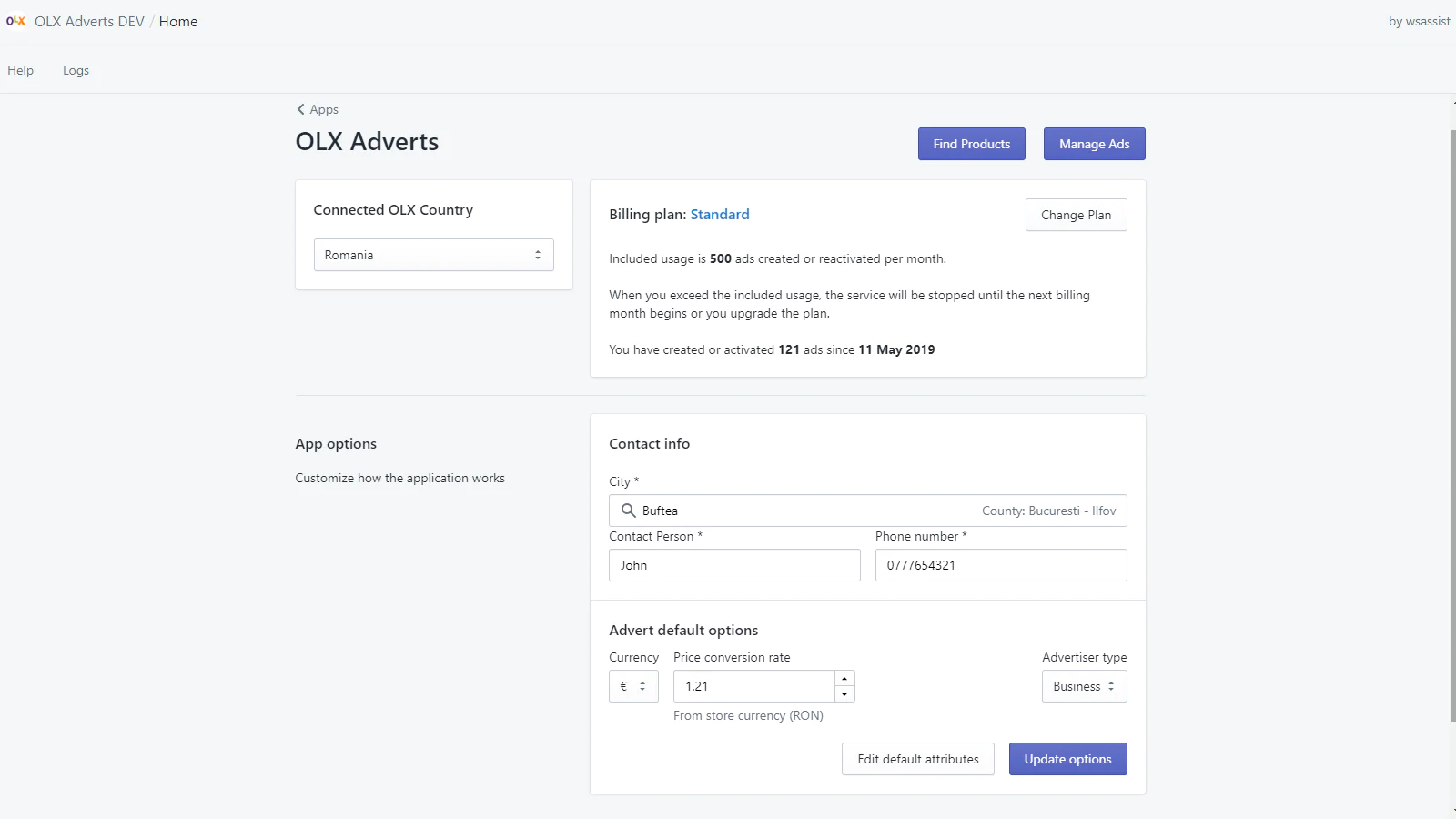Click the OLX Adverts DEV breadcrumb
The width and height of the screenshot is (1456, 819).
89,21
